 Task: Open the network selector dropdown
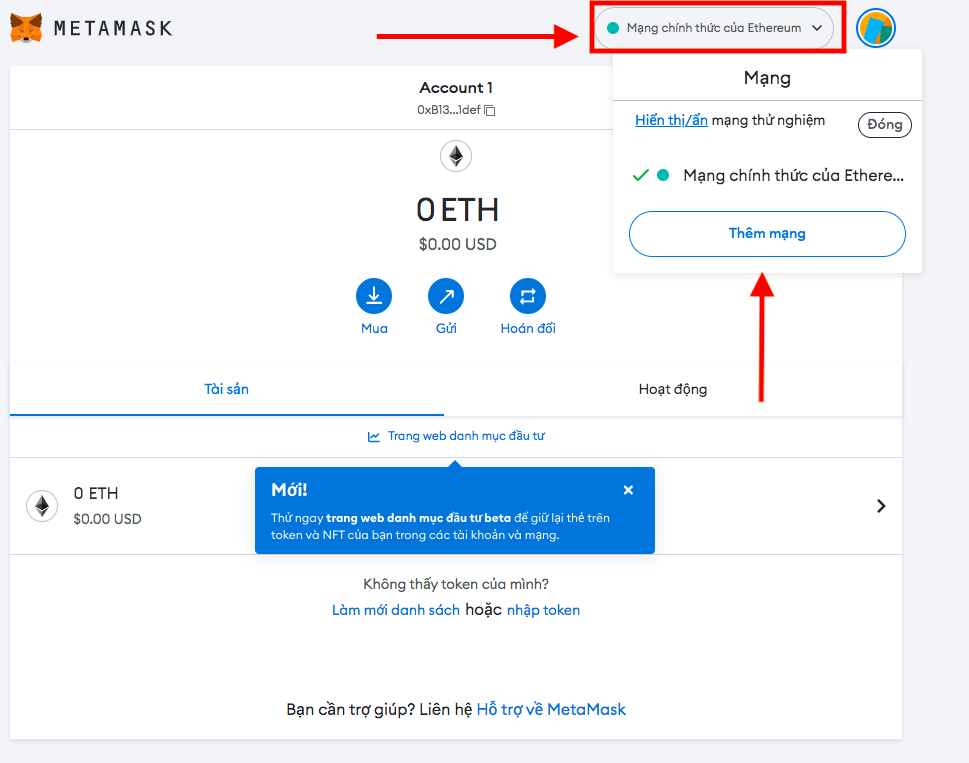714,28
